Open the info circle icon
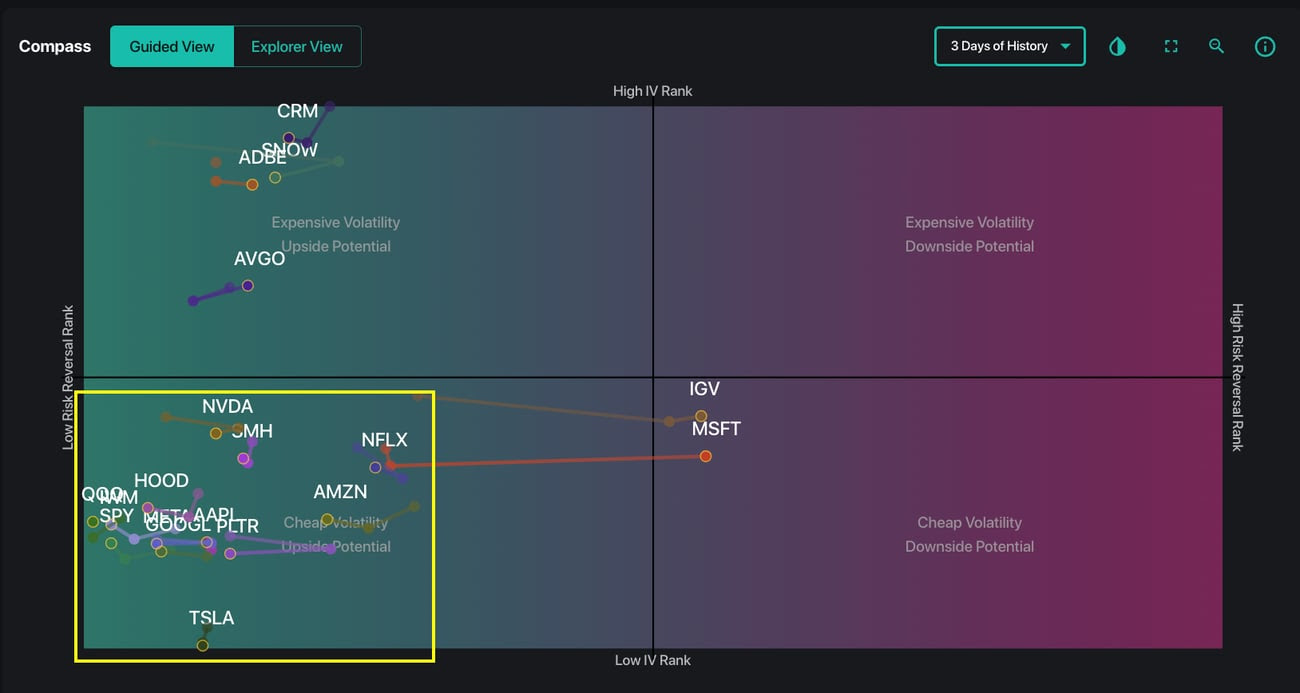 [x=1265, y=47]
